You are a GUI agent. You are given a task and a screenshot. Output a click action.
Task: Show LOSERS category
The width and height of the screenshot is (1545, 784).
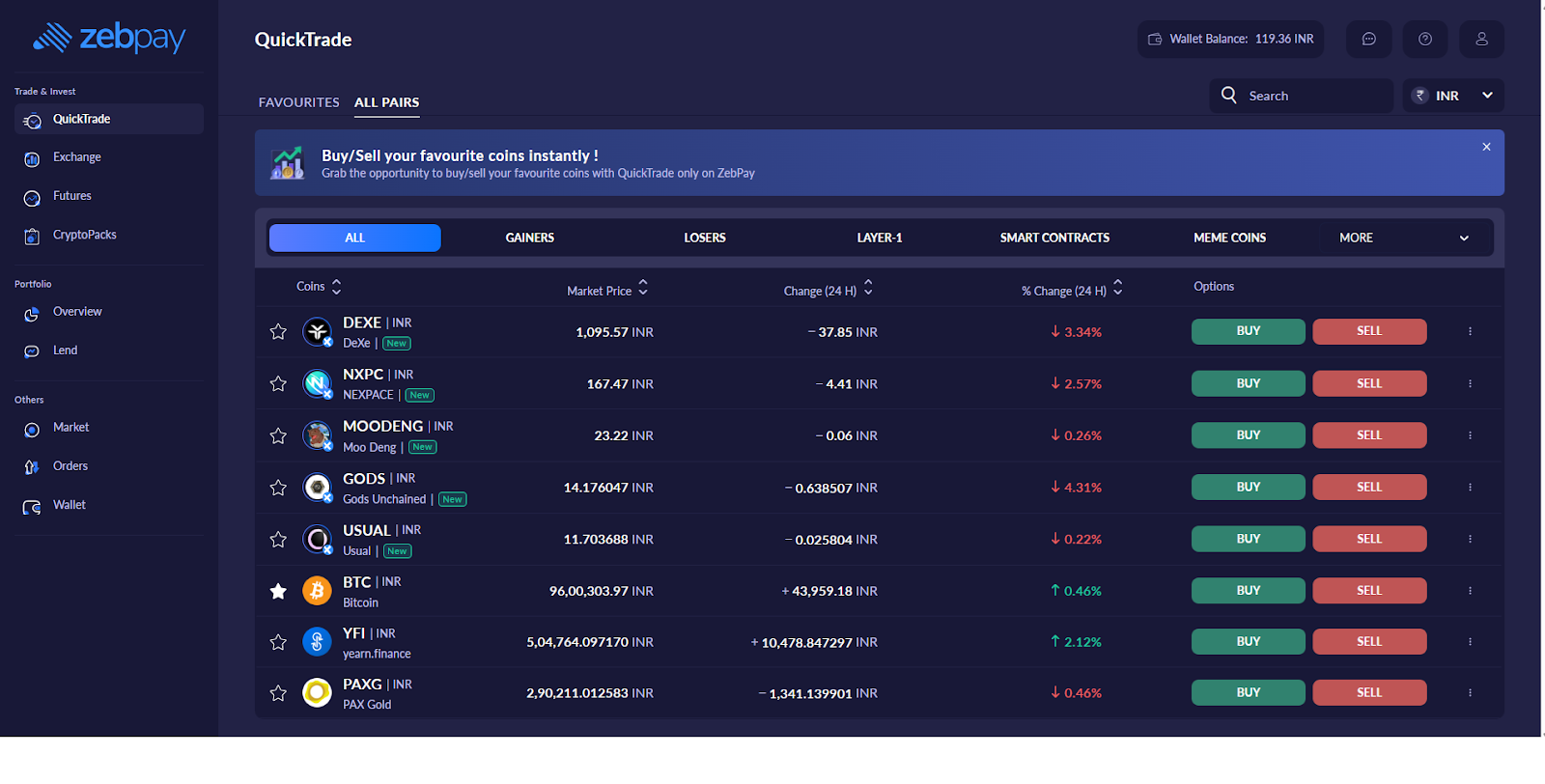pyautogui.click(x=705, y=238)
